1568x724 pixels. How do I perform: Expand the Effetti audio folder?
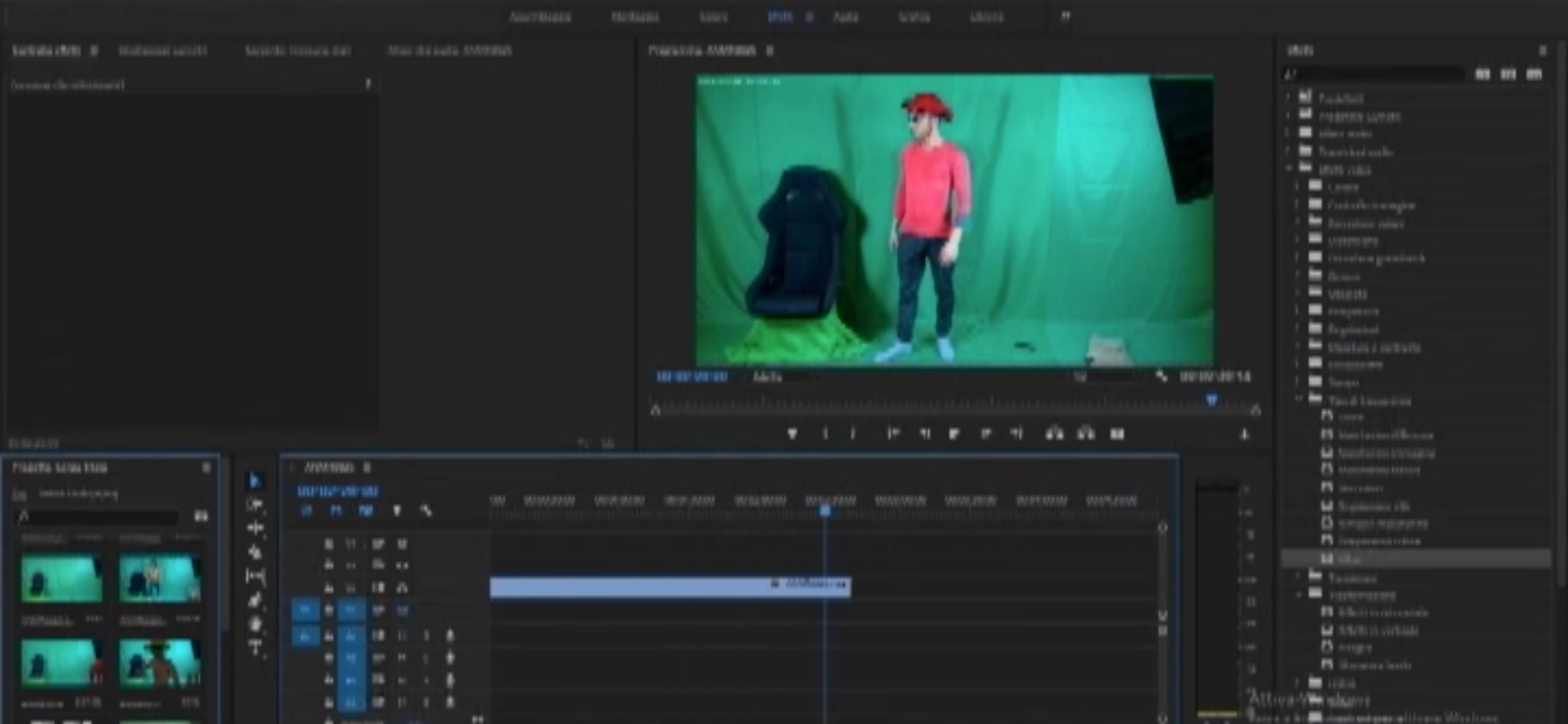1289,133
